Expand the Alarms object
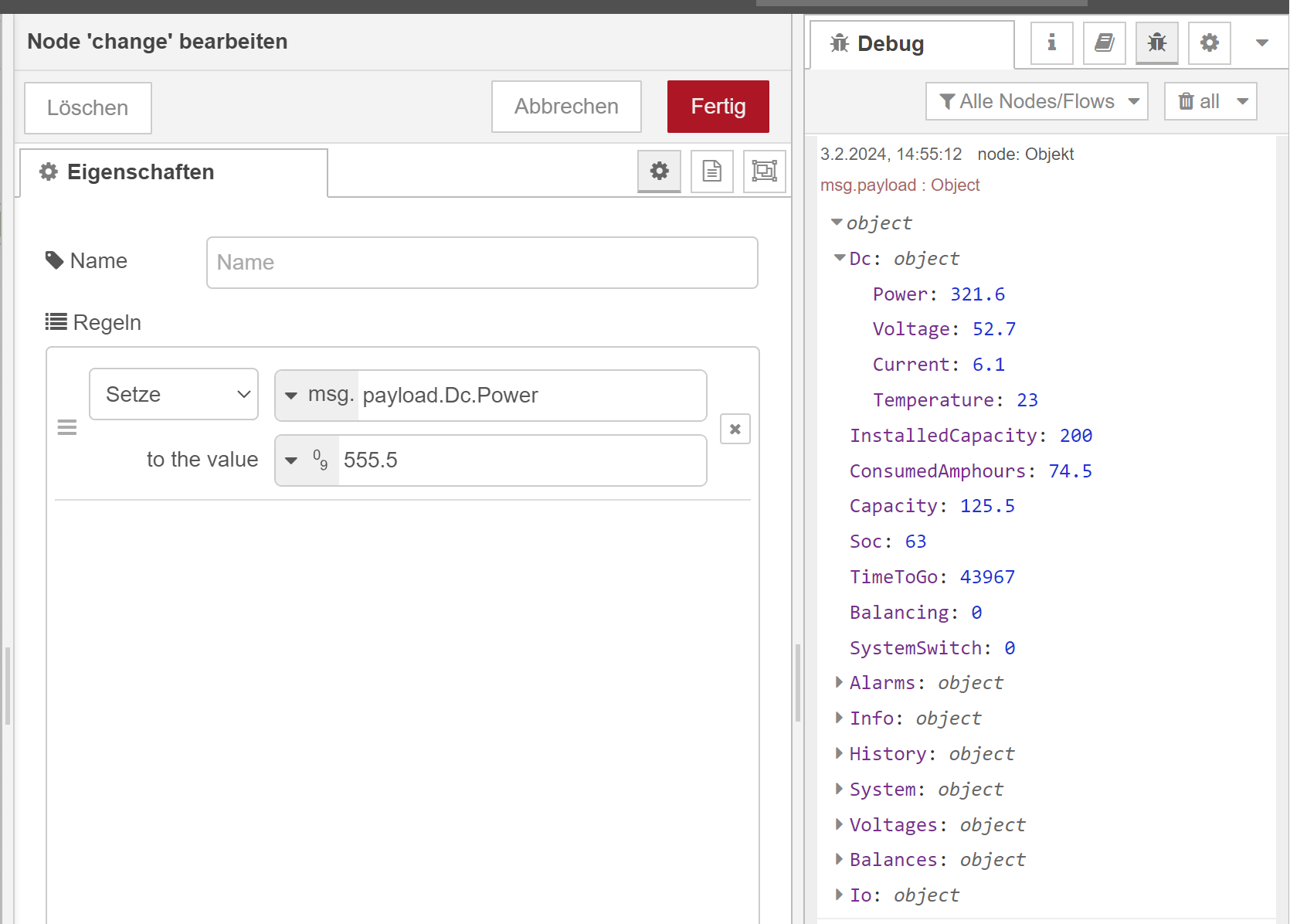The image size is (1290, 924). tap(839, 682)
